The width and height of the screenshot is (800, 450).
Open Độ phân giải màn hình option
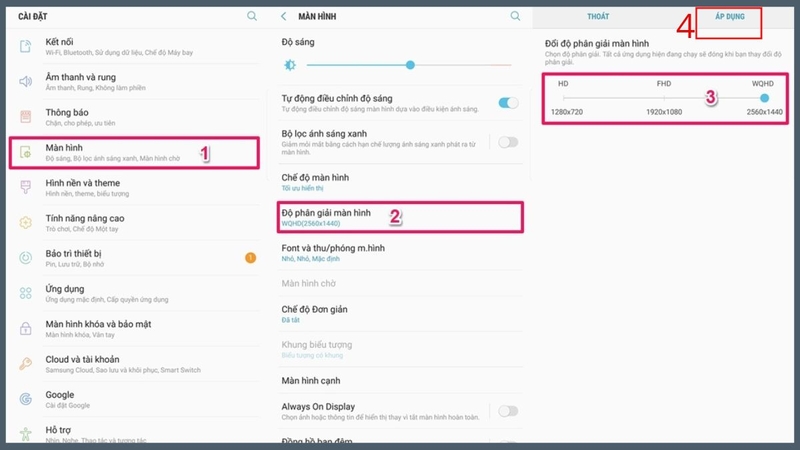tap(401, 217)
